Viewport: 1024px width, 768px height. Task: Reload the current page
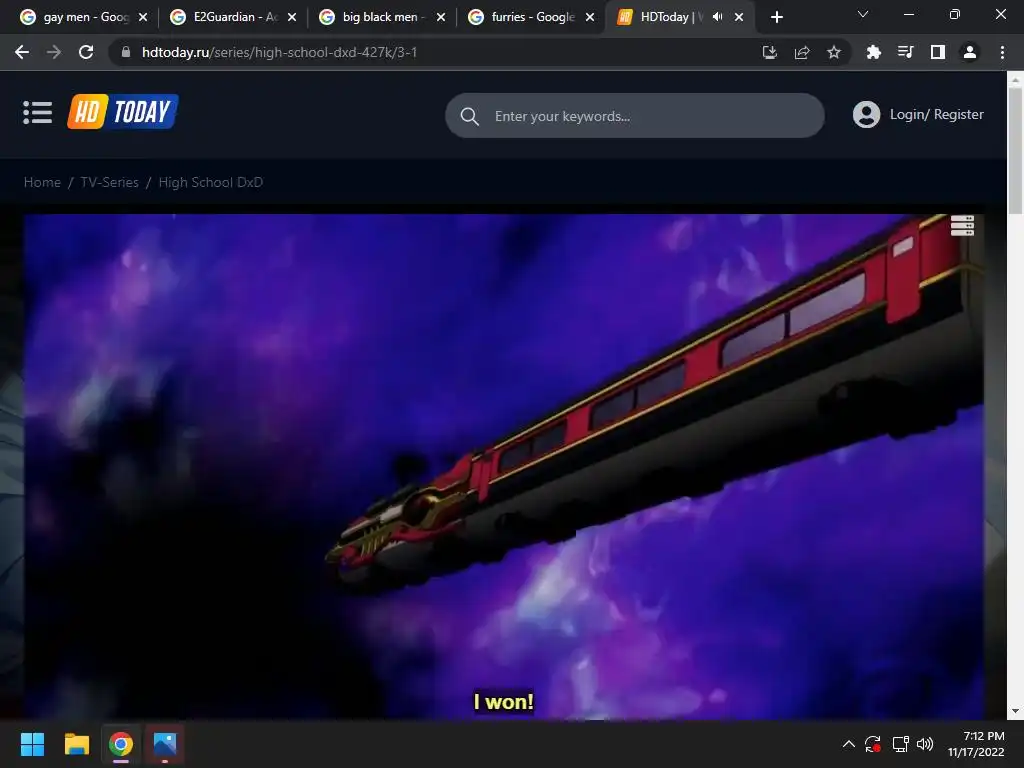[x=86, y=52]
